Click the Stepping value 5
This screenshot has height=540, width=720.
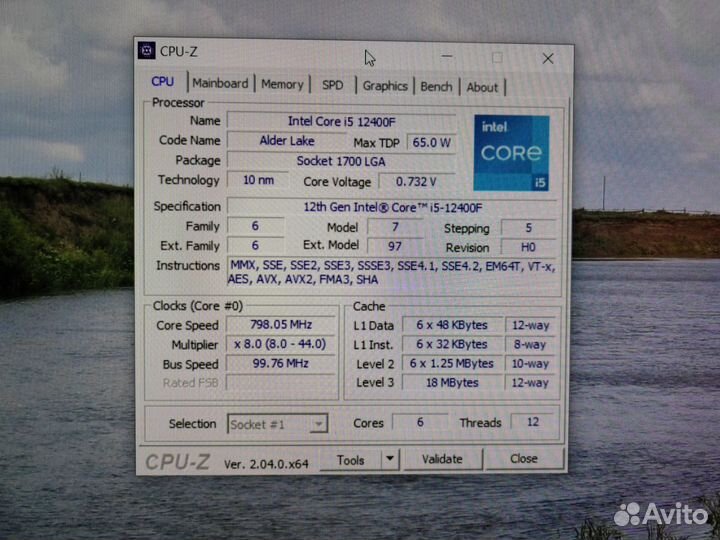529,228
